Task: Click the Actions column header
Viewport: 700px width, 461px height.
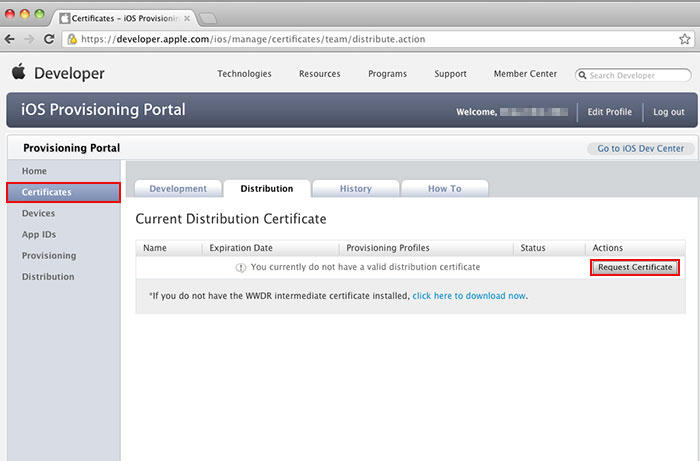Action: [x=608, y=248]
